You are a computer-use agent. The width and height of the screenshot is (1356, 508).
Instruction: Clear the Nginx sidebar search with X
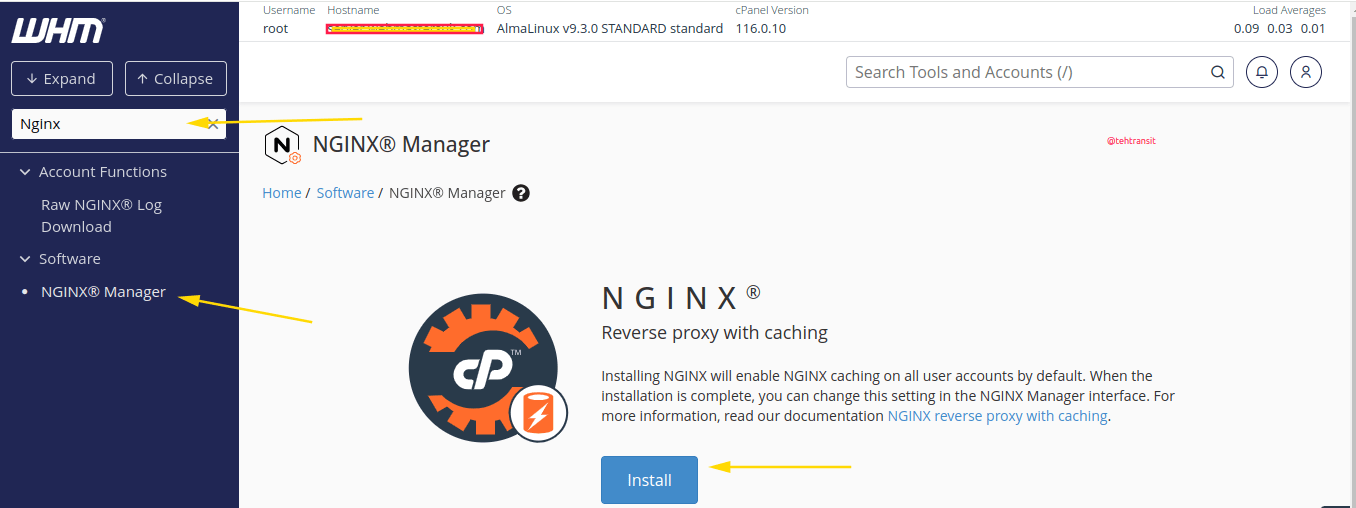pos(213,125)
